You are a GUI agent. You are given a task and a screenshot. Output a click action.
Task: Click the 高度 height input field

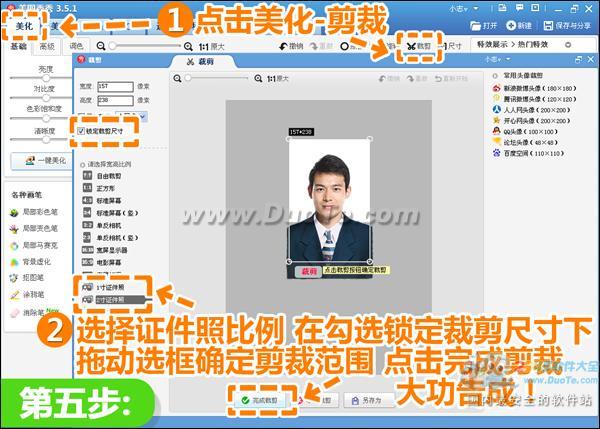pos(115,101)
